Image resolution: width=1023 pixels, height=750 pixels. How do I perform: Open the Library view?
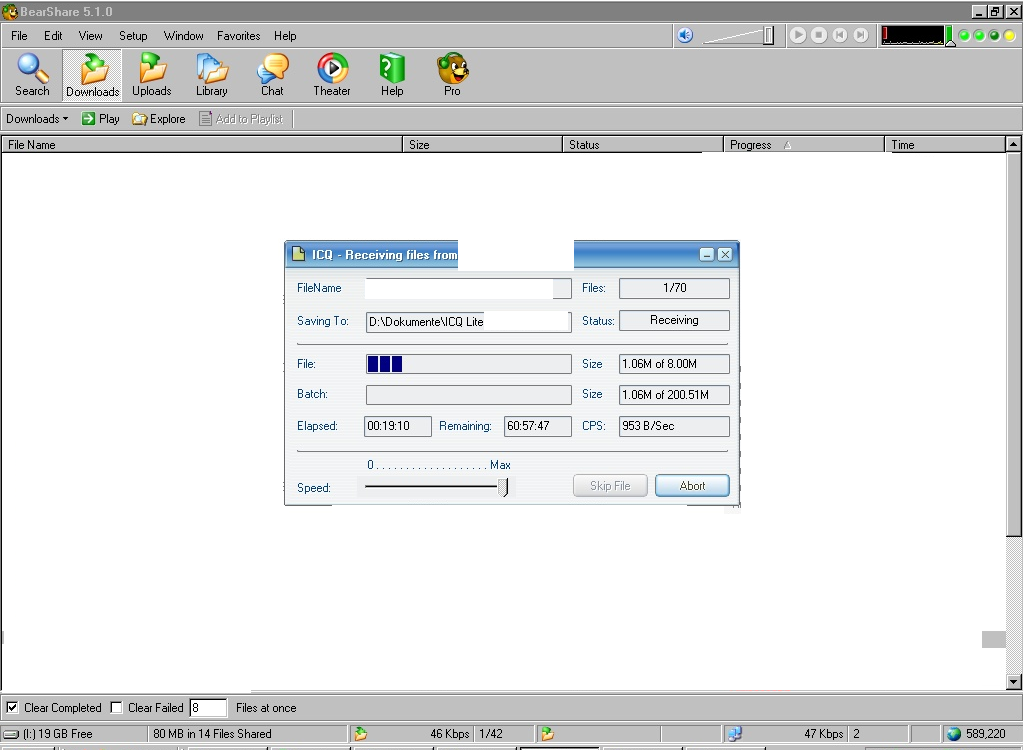pos(211,75)
